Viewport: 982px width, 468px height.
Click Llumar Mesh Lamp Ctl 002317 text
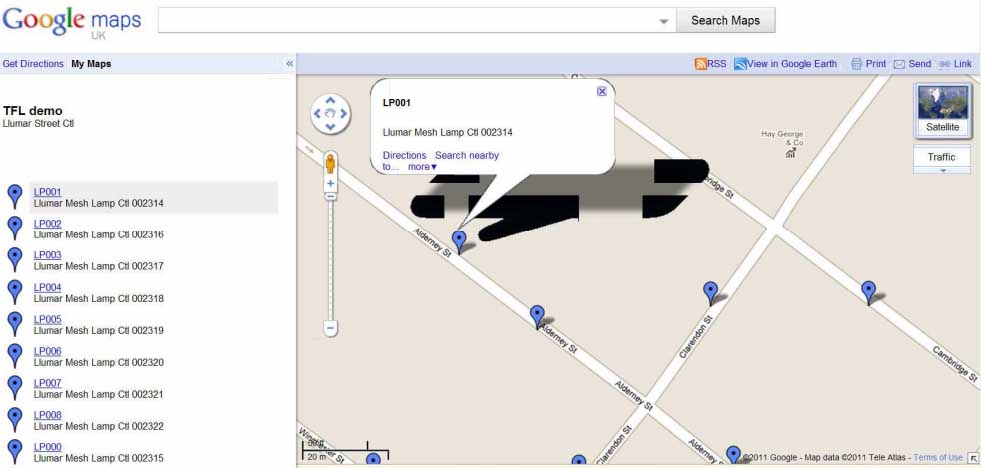(98, 266)
